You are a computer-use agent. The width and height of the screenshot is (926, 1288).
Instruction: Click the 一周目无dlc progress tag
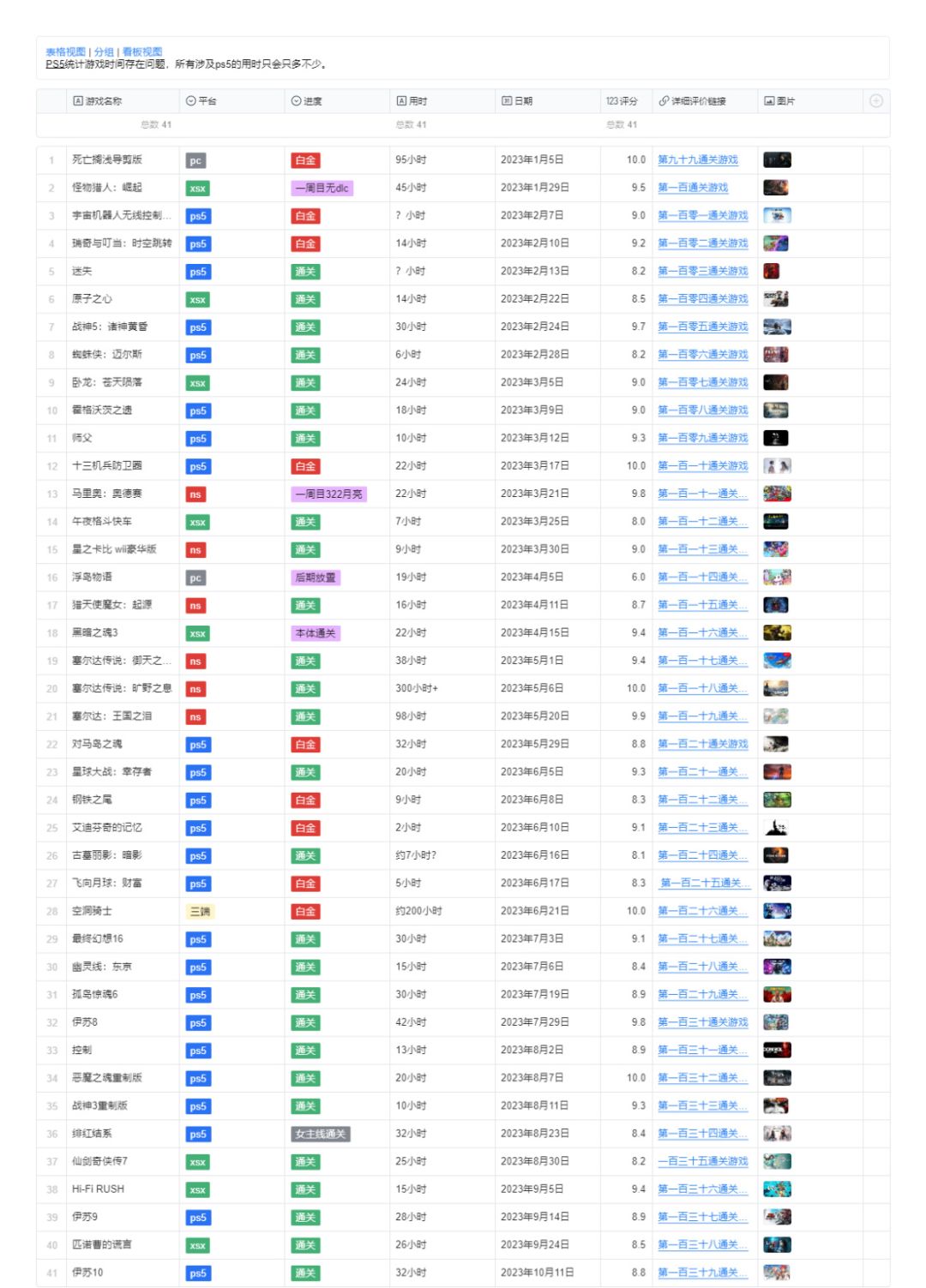[x=322, y=189]
